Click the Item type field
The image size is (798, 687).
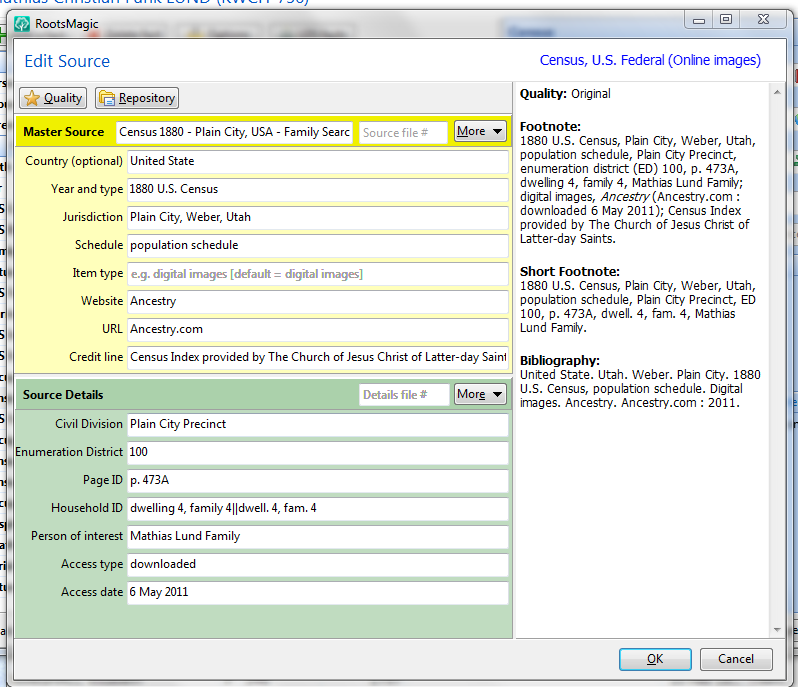tap(318, 274)
